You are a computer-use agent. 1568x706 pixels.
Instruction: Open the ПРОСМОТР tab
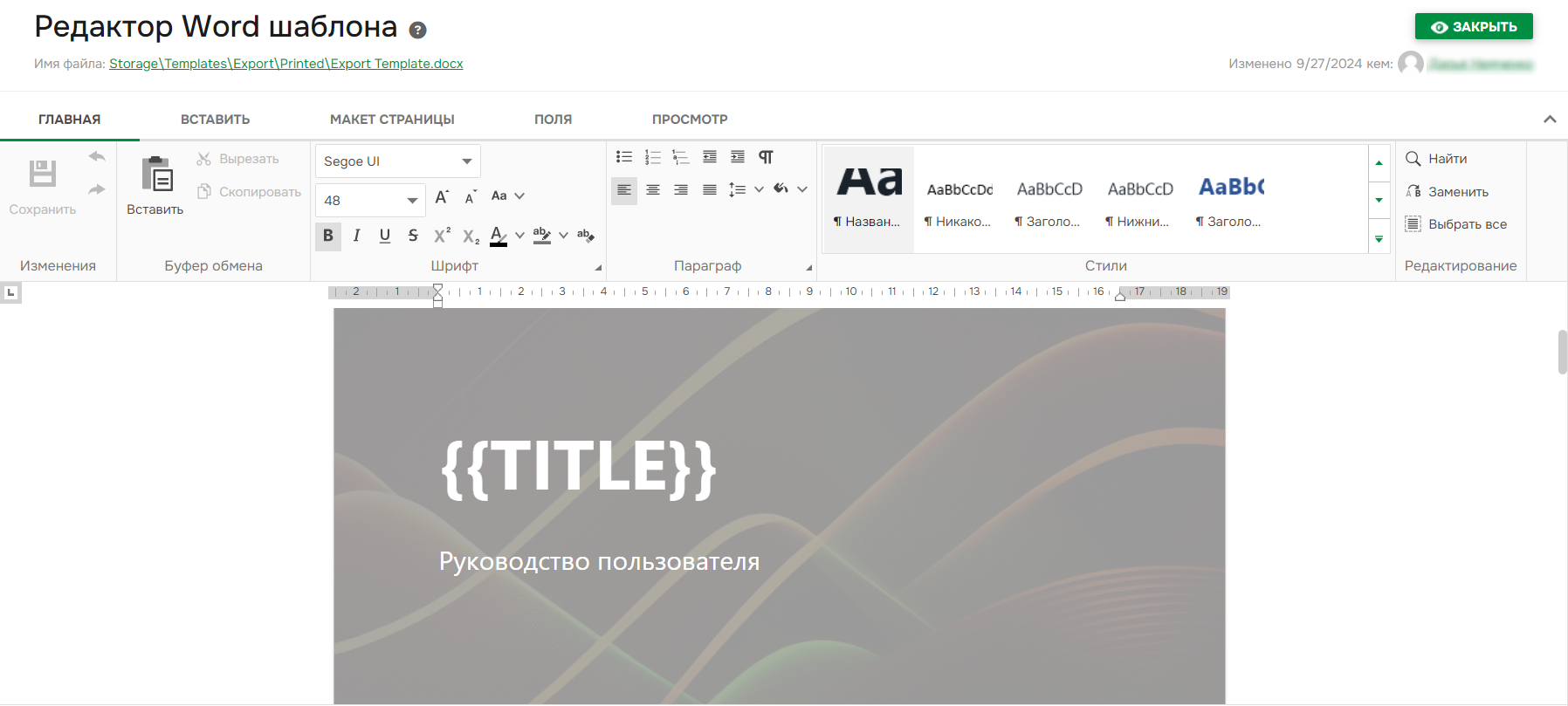(690, 120)
